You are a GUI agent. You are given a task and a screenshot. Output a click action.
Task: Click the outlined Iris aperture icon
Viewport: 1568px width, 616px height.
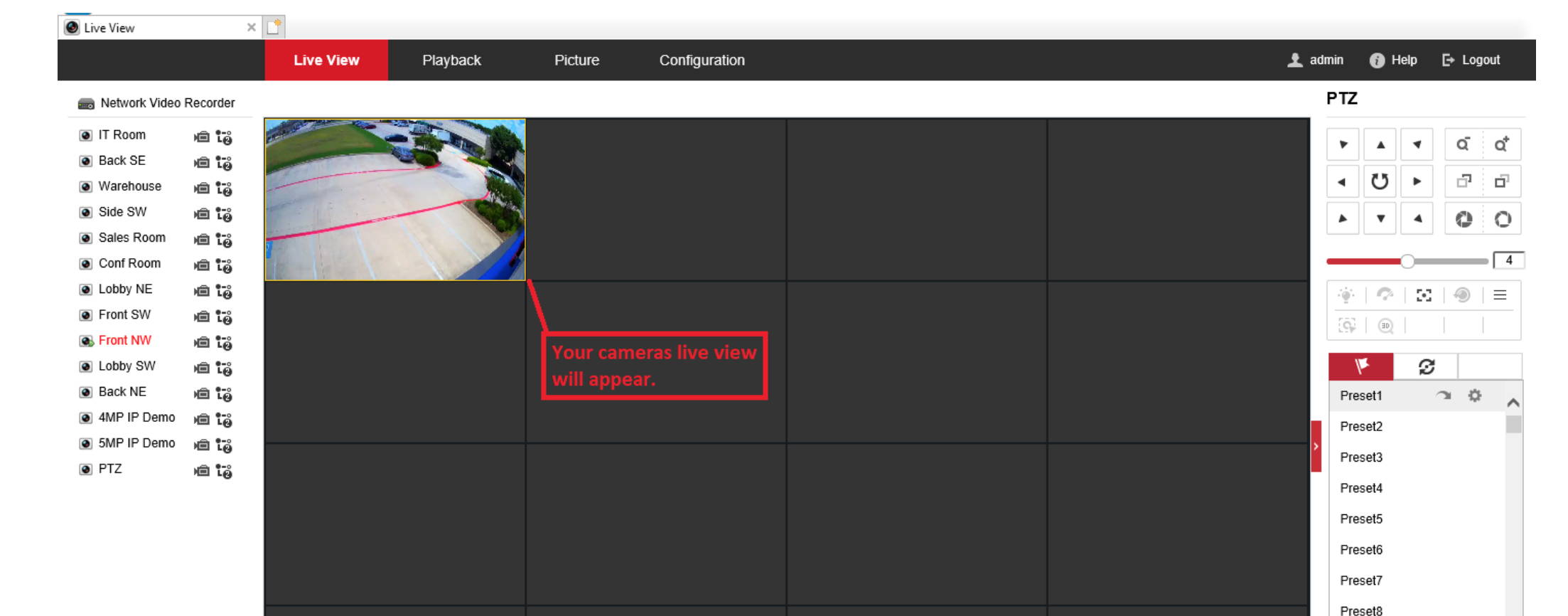tap(1502, 219)
